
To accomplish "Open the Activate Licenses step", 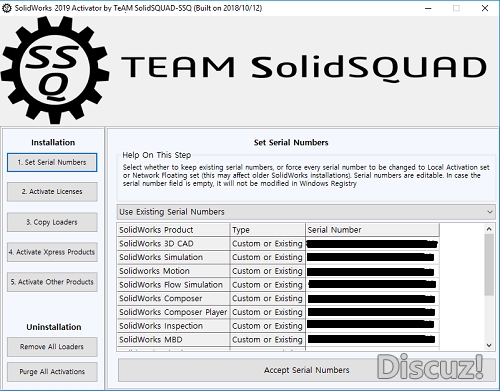I will 52,192.
